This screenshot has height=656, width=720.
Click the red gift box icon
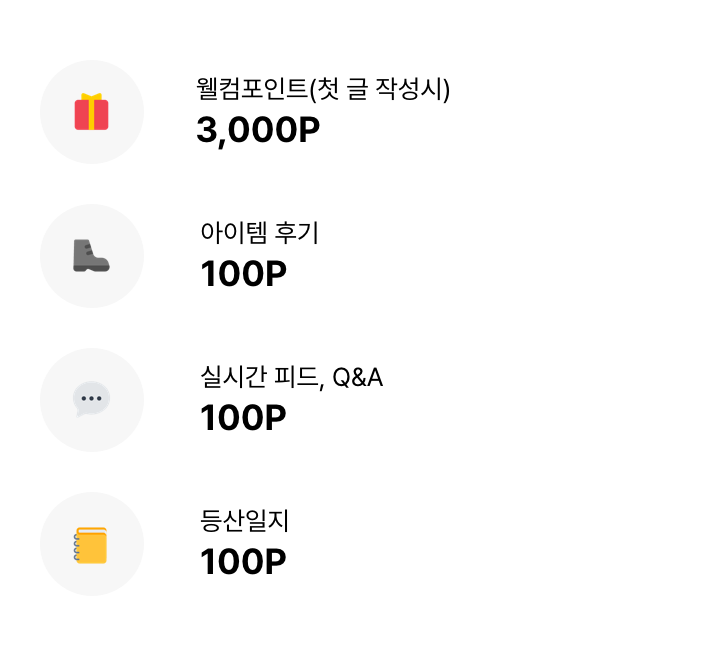tap(91, 112)
